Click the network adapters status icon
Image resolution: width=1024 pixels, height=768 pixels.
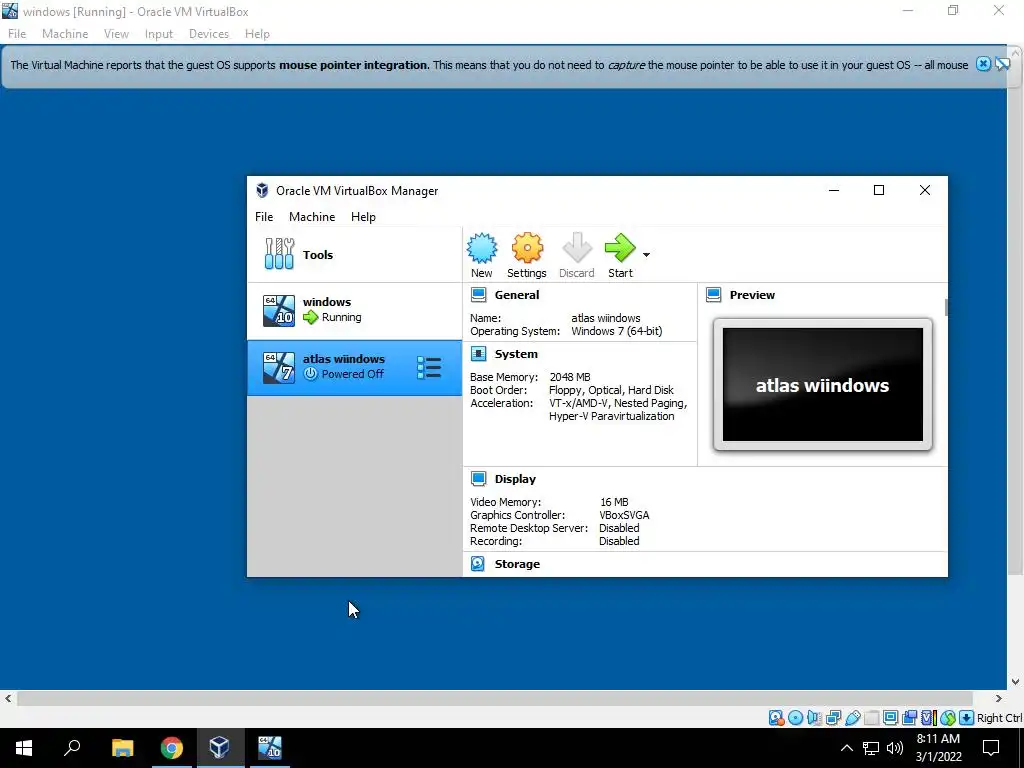[x=833, y=718]
